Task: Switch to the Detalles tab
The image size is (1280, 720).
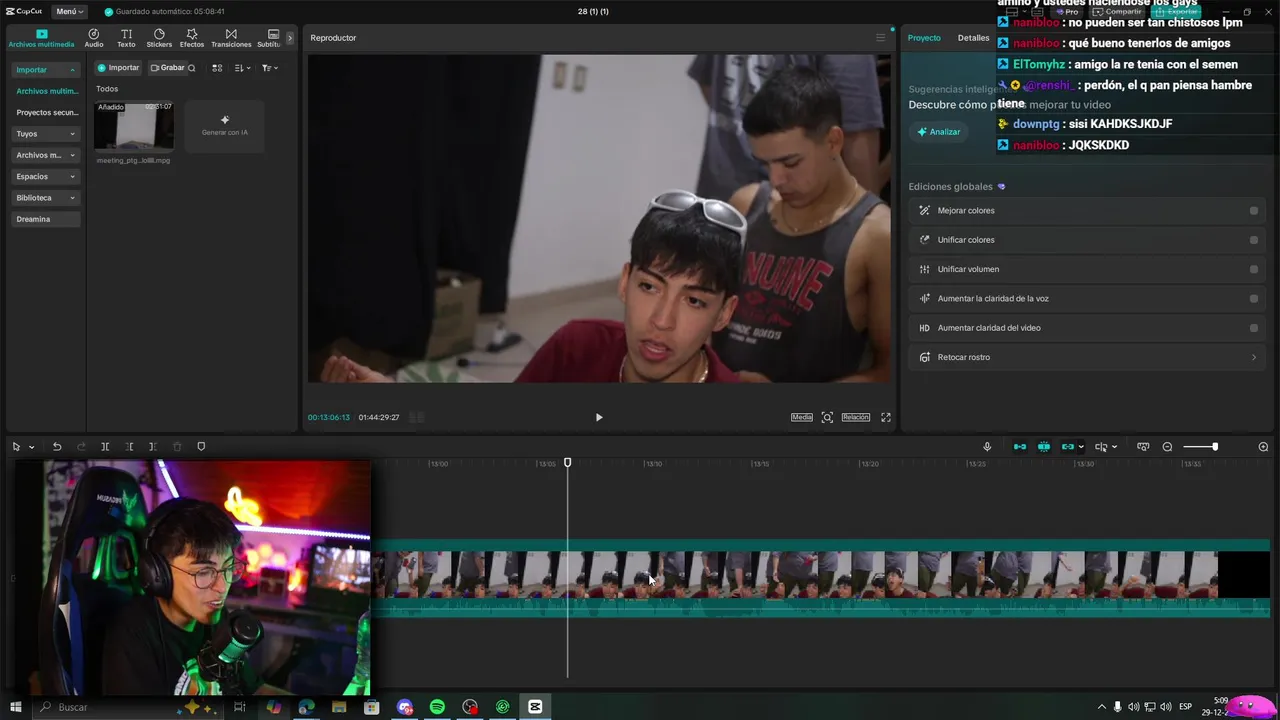Action: point(973,38)
